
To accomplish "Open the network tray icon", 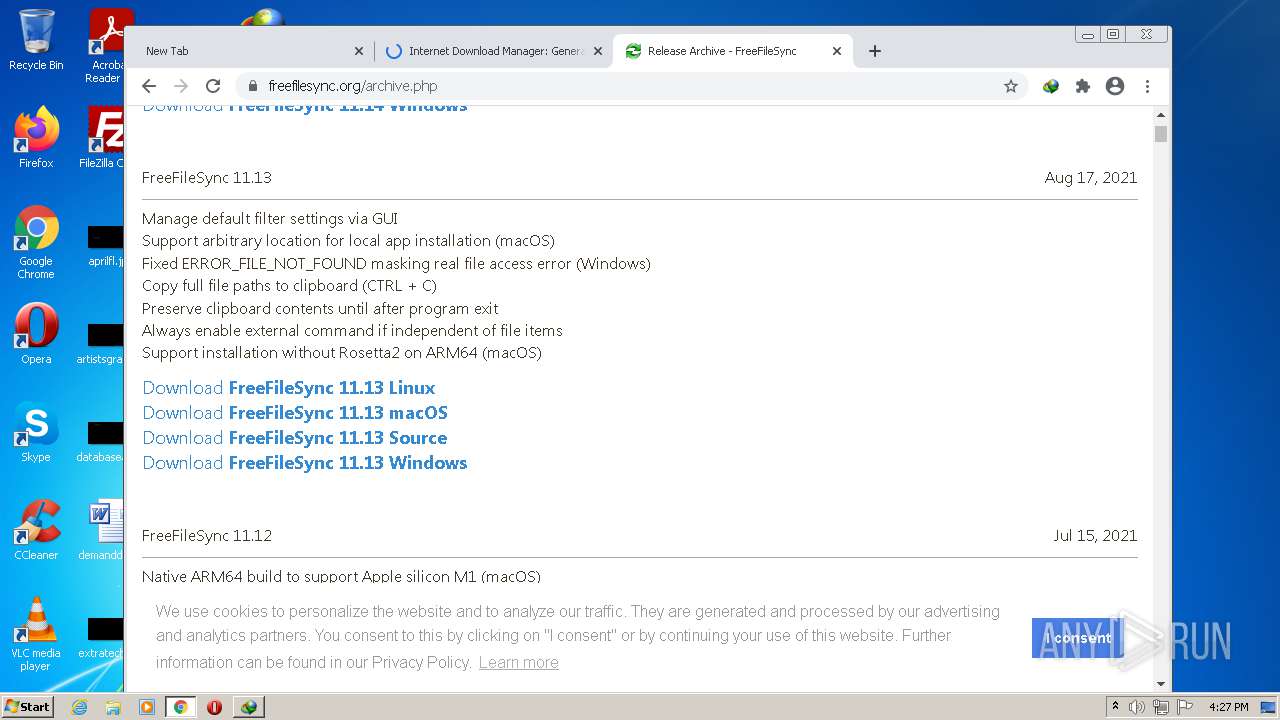I will (x=1161, y=707).
